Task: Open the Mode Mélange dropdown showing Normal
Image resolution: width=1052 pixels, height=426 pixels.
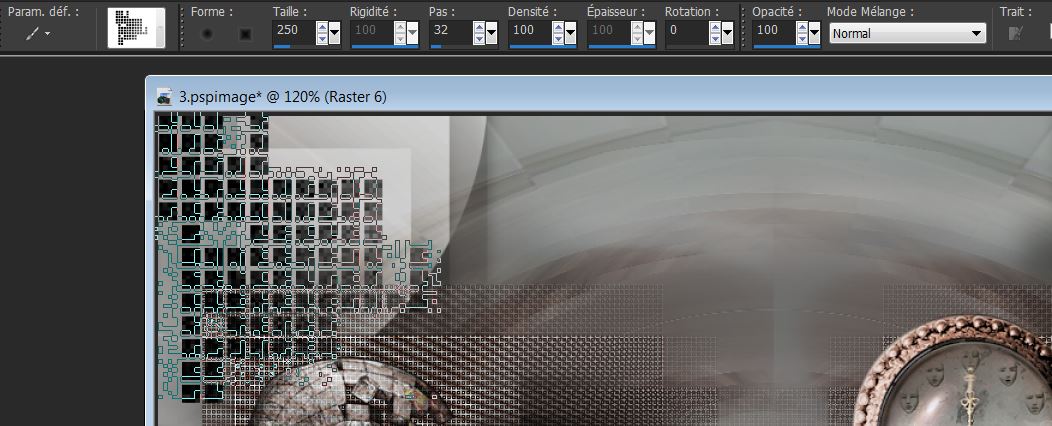Action: [908, 33]
